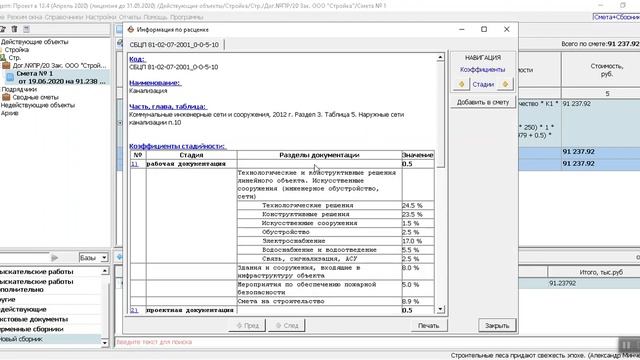The width and height of the screenshot is (640, 360).
Task: Select the СБЦП 81-02-07-2001_0-0-5-10 tab
Action: pos(174,44)
